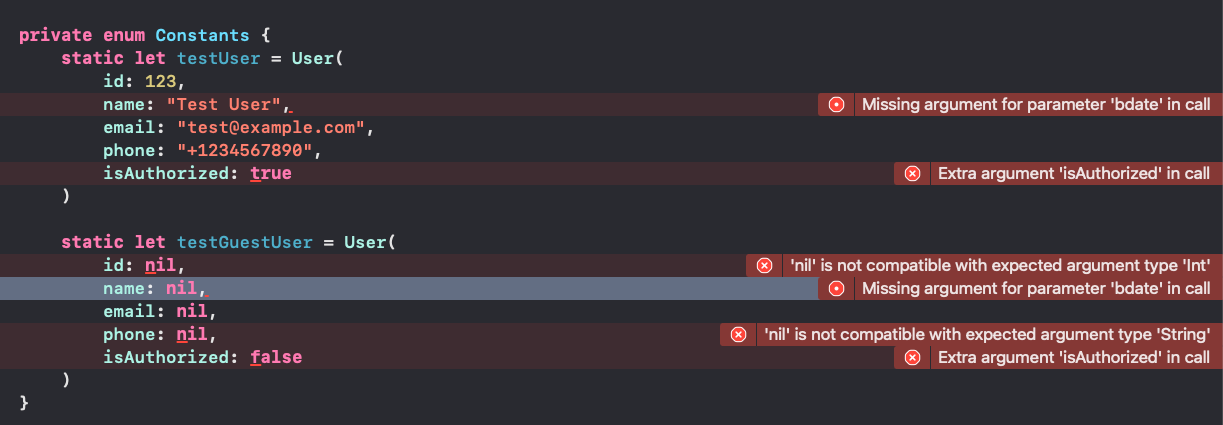Click the error icon beside 'isAuthorized: false'
The image size is (1223, 425).
coord(912,358)
